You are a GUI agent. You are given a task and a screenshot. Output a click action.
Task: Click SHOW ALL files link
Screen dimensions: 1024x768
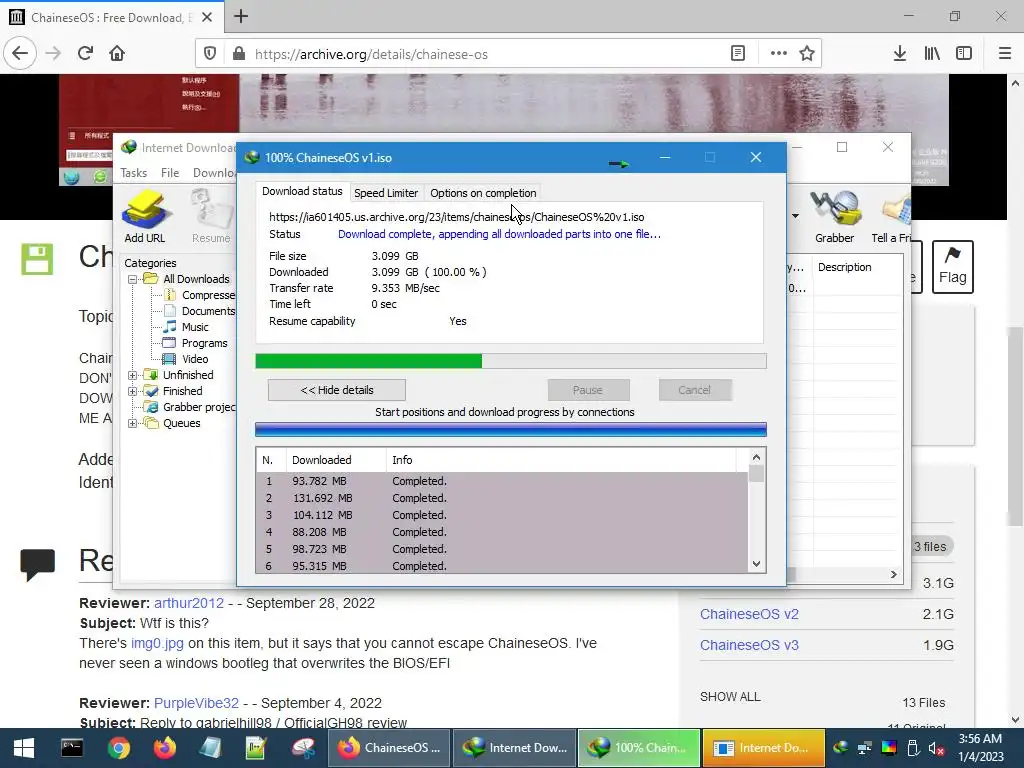pos(729,697)
